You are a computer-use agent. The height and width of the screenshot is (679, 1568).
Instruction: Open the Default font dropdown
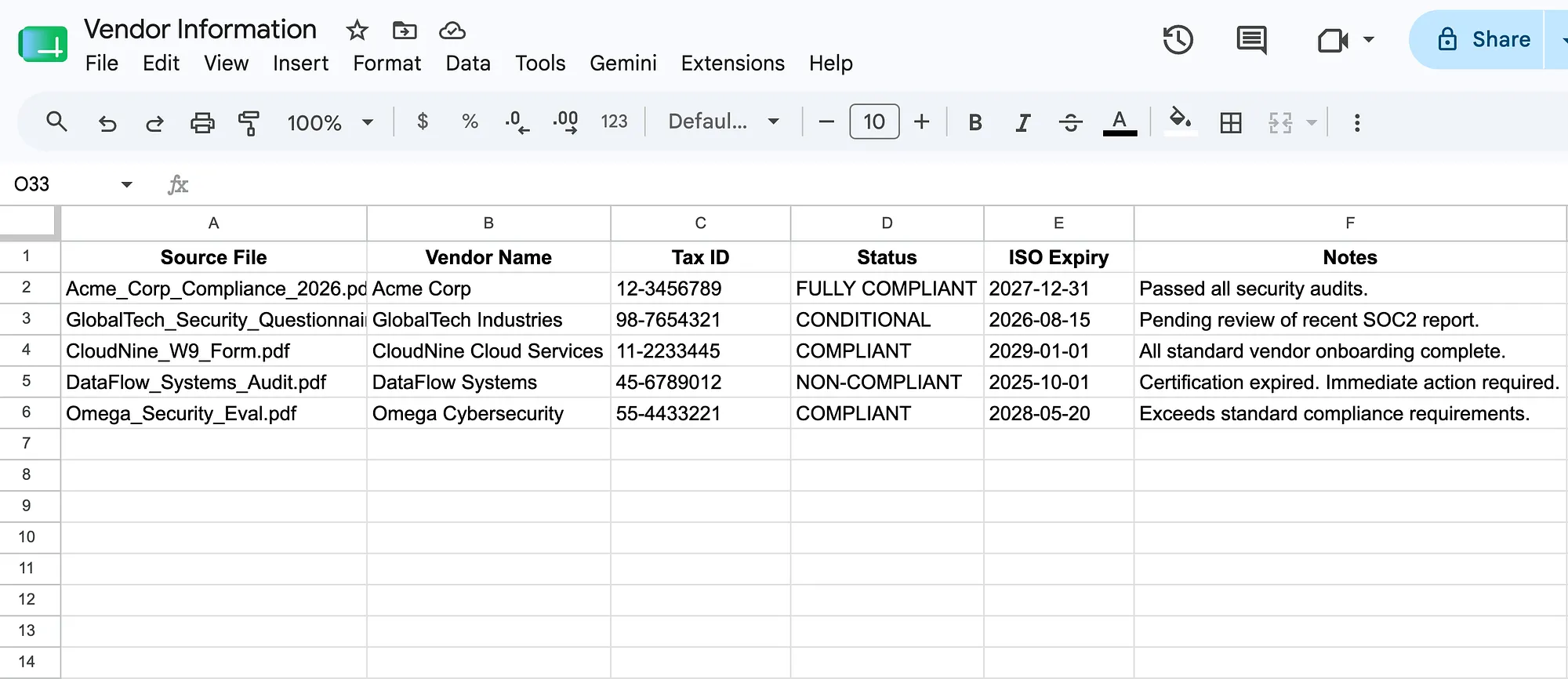[x=724, y=122]
